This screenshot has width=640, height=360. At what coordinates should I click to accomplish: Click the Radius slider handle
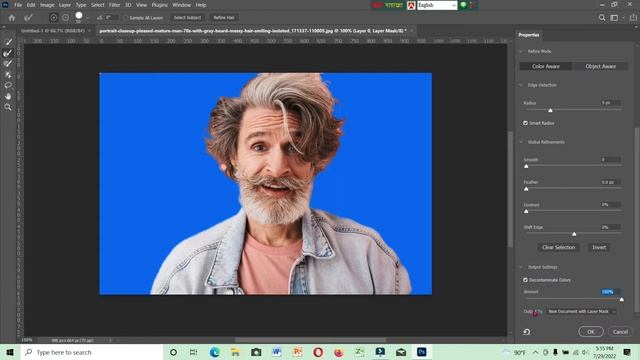tap(550, 111)
